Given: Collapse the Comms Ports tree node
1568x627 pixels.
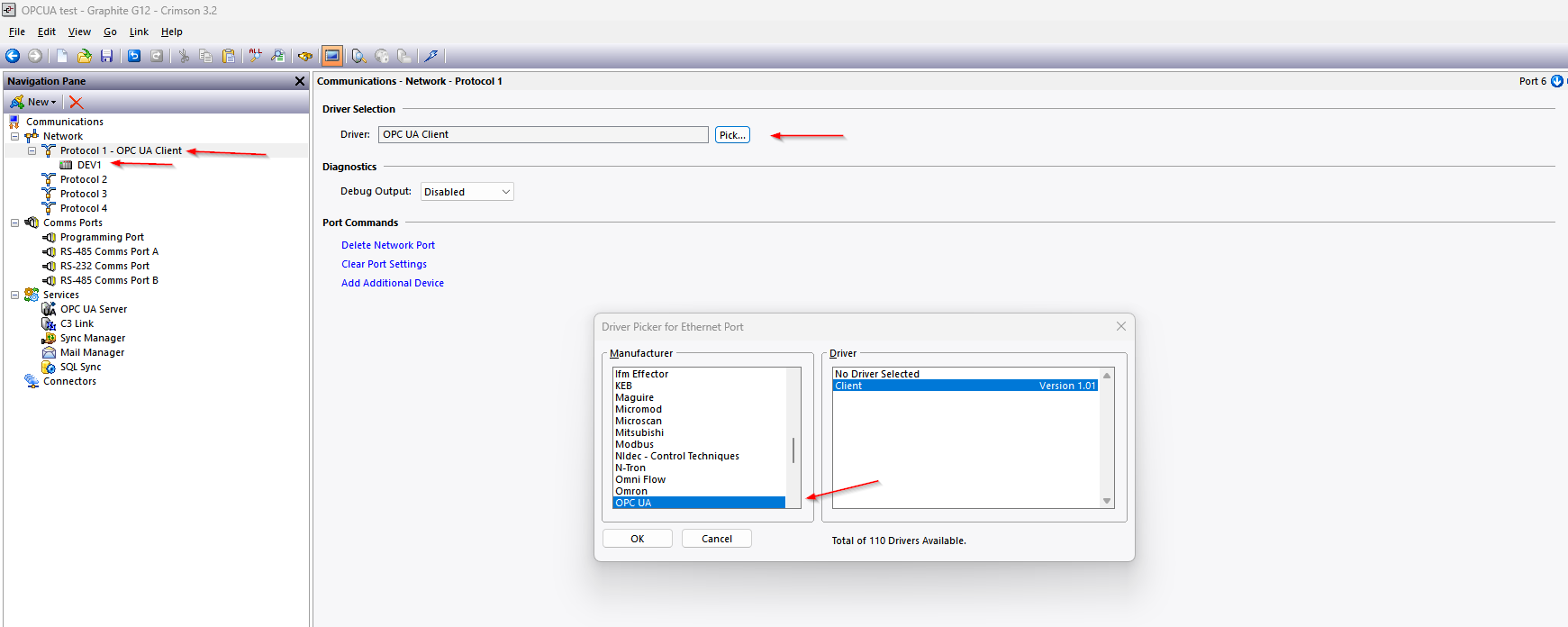Looking at the screenshot, I should coord(14,223).
